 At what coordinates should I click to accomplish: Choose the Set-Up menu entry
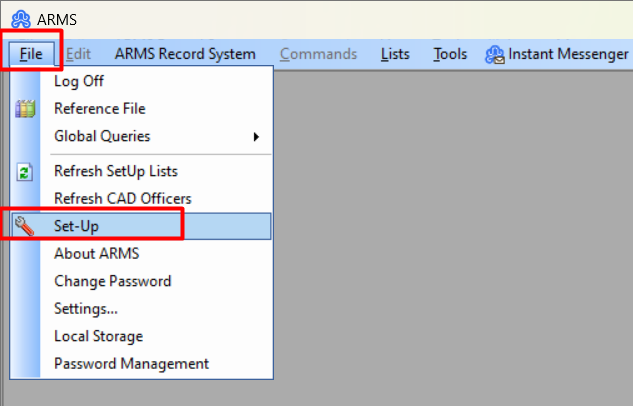point(141,226)
